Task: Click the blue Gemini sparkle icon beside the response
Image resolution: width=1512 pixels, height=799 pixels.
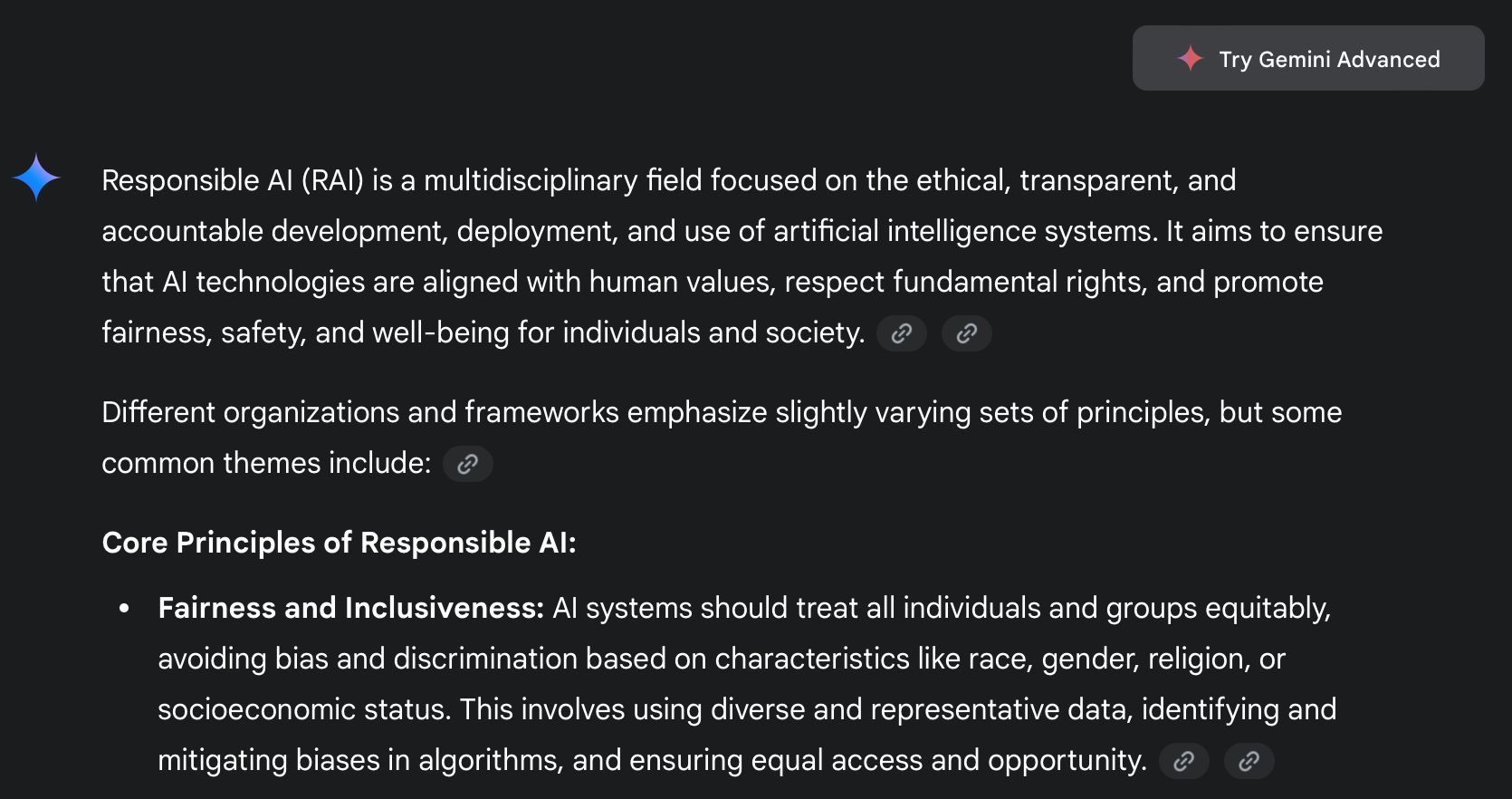Action: 36,177
